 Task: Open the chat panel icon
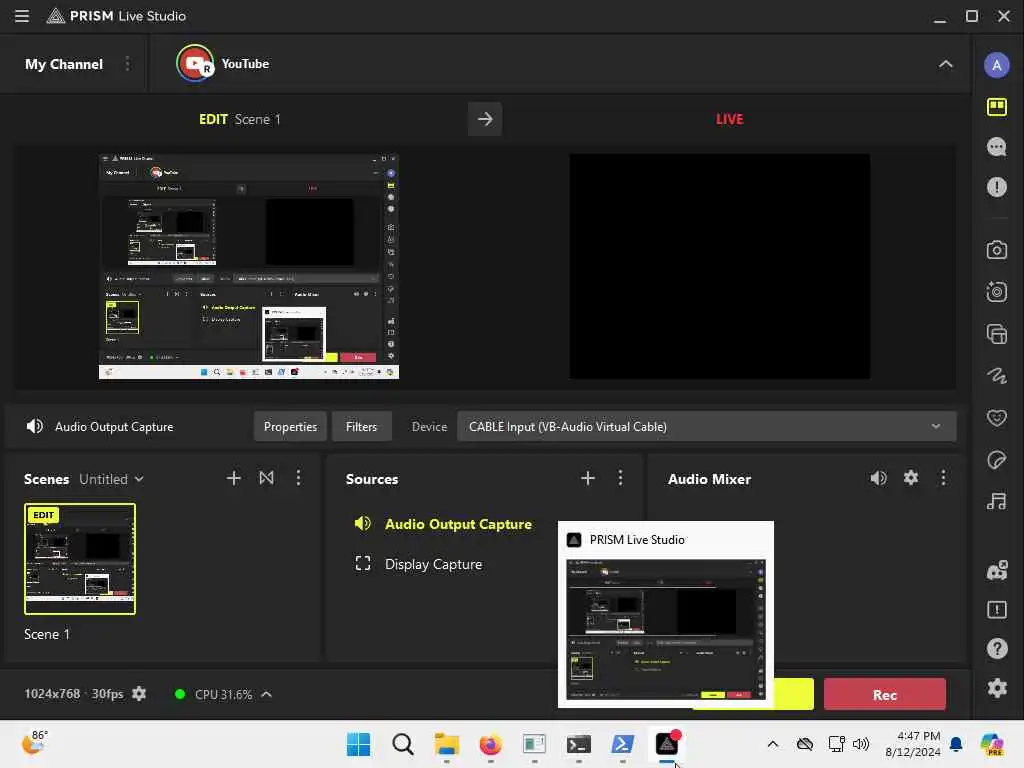996,147
